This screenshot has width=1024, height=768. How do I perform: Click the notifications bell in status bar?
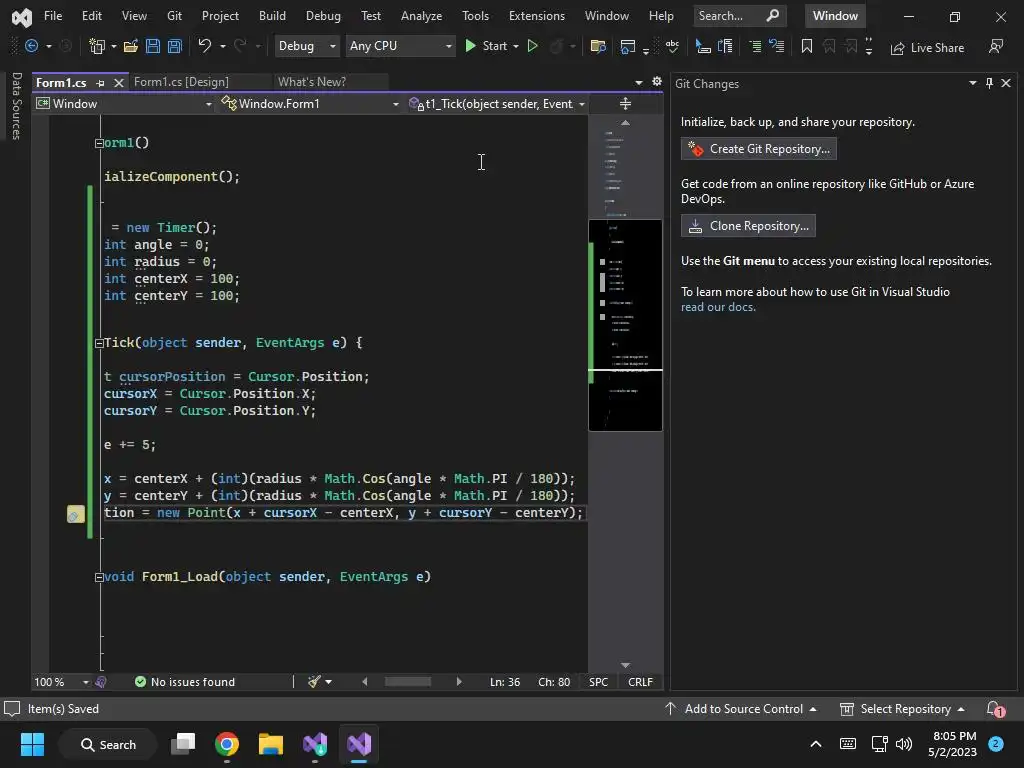pyautogui.click(x=995, y=709)
